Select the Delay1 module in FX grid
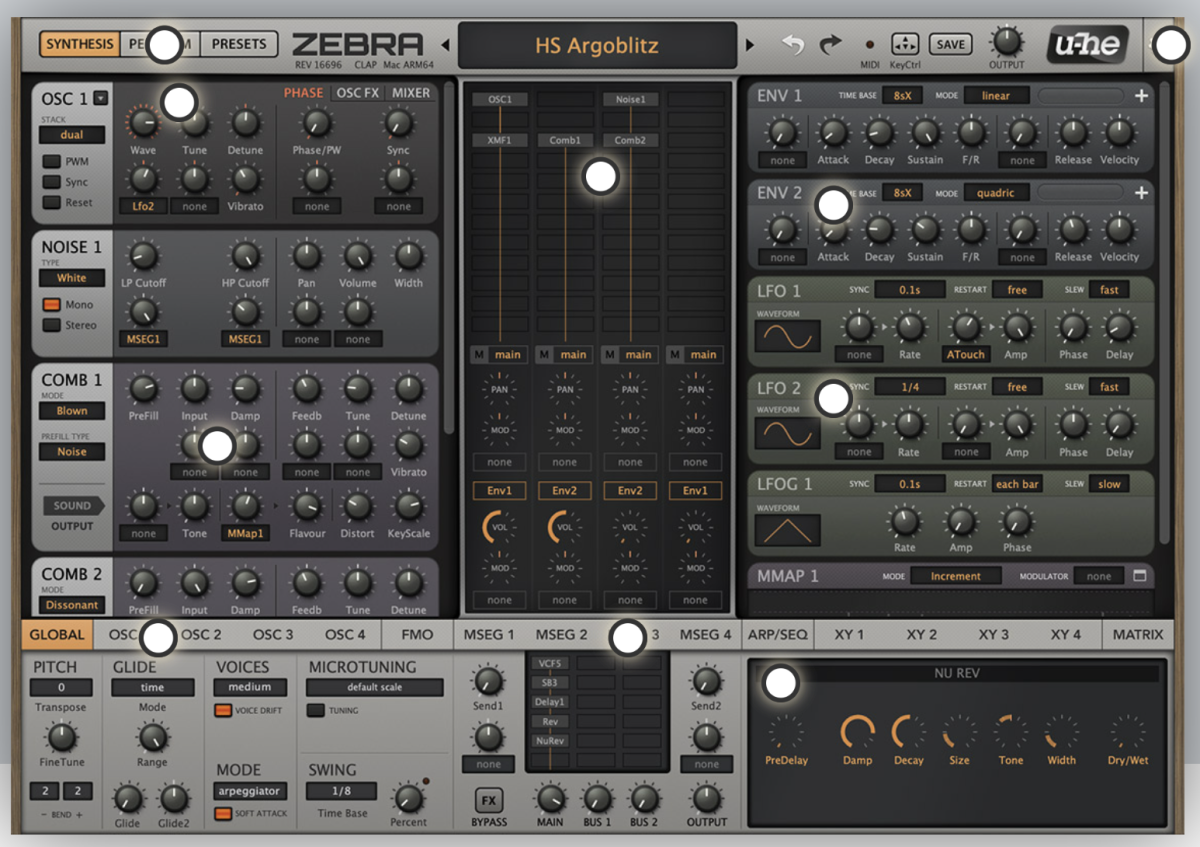This screenshot has width=1200, height=847. click(550, 702)
